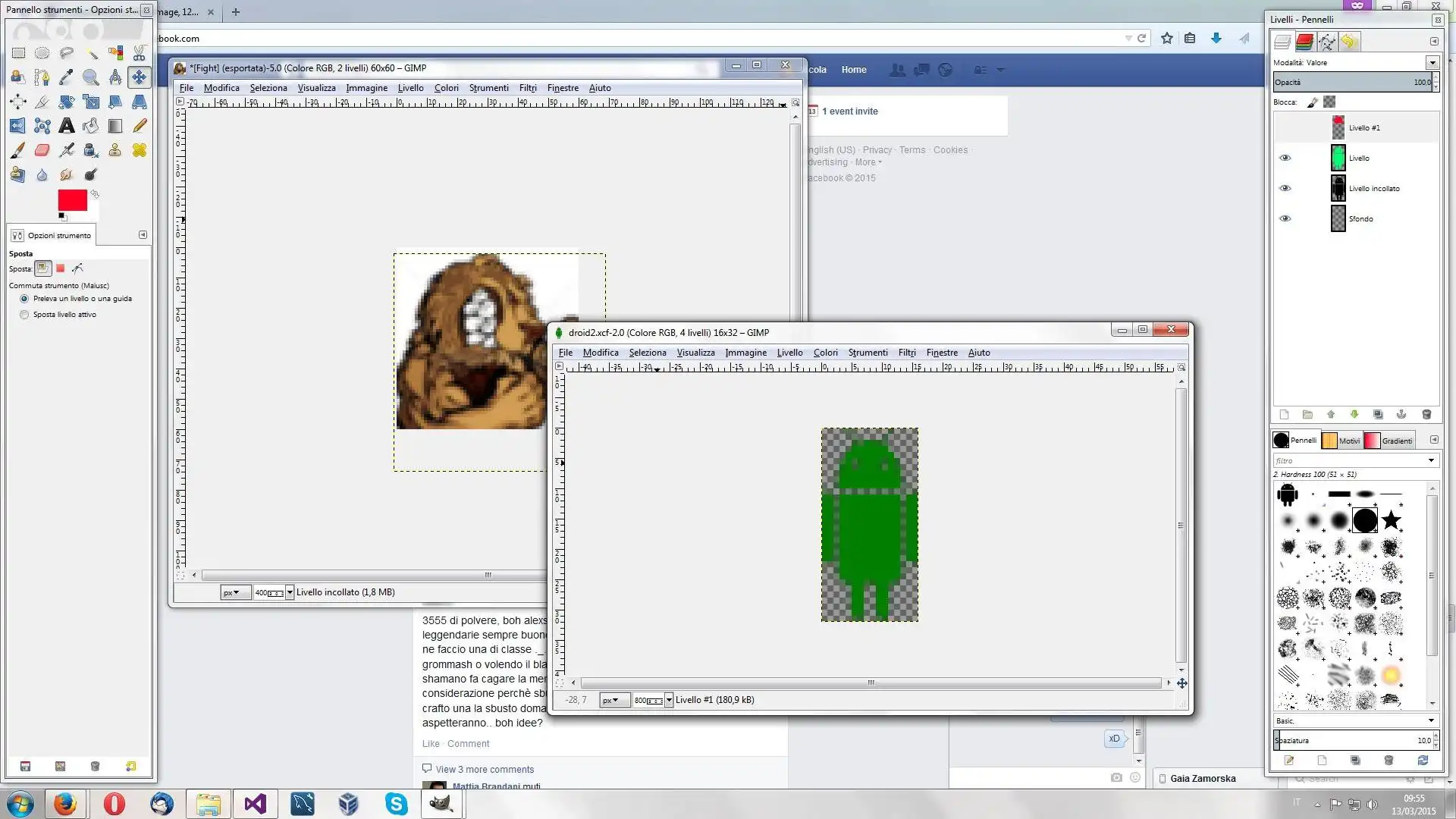This screenshot has width=1456, height=819.
Task: Click the Like link under the post
Action: [431, 744]
